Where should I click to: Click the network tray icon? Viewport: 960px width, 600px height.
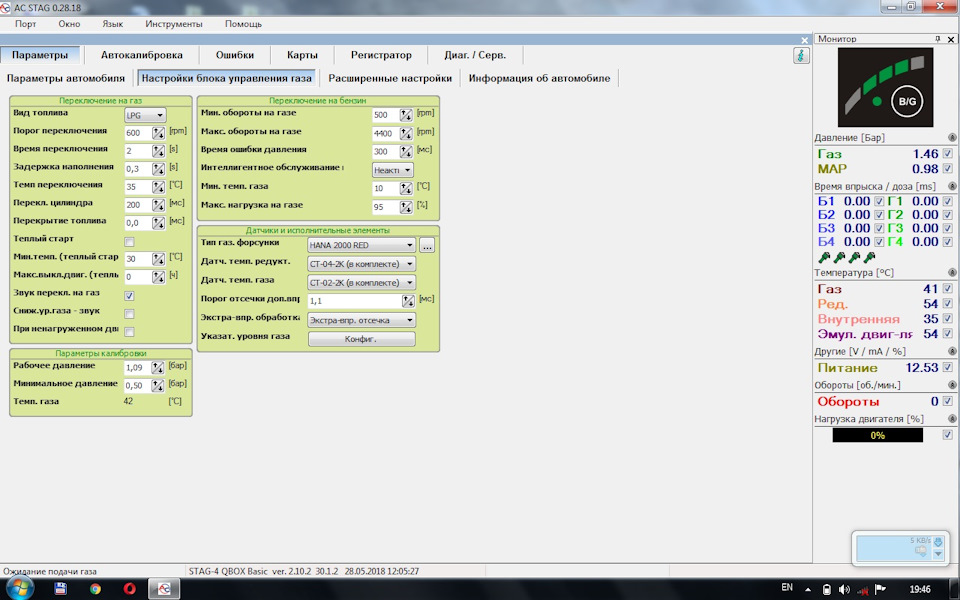[x=863, y=590]
